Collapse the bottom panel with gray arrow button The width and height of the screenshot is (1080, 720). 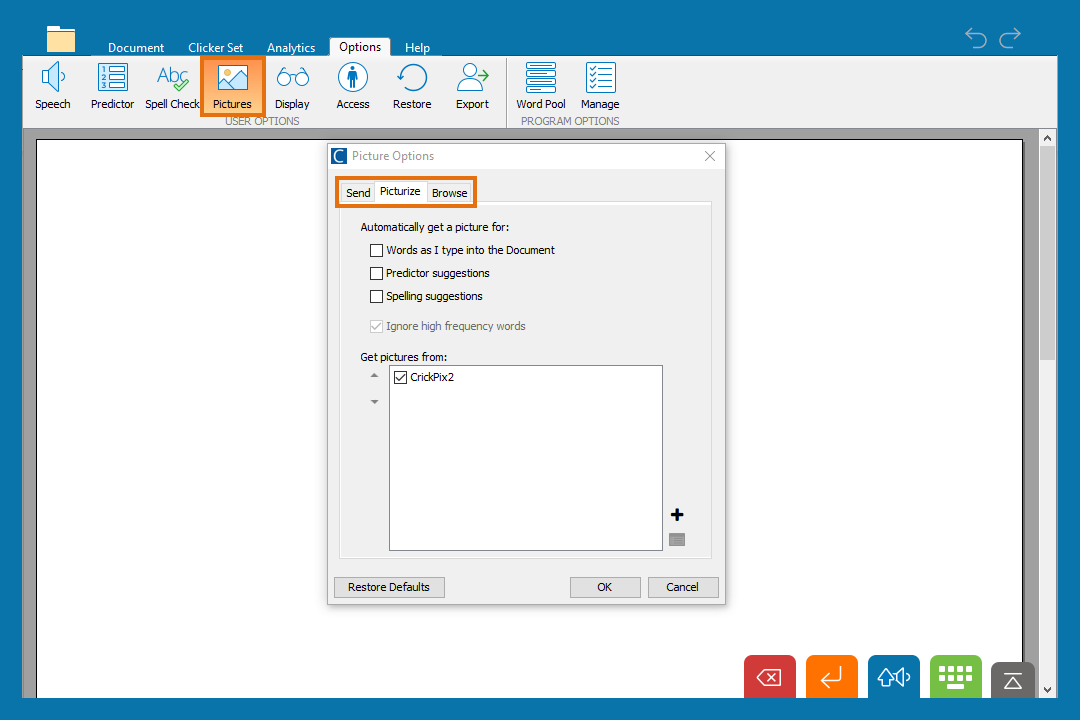1012,680
